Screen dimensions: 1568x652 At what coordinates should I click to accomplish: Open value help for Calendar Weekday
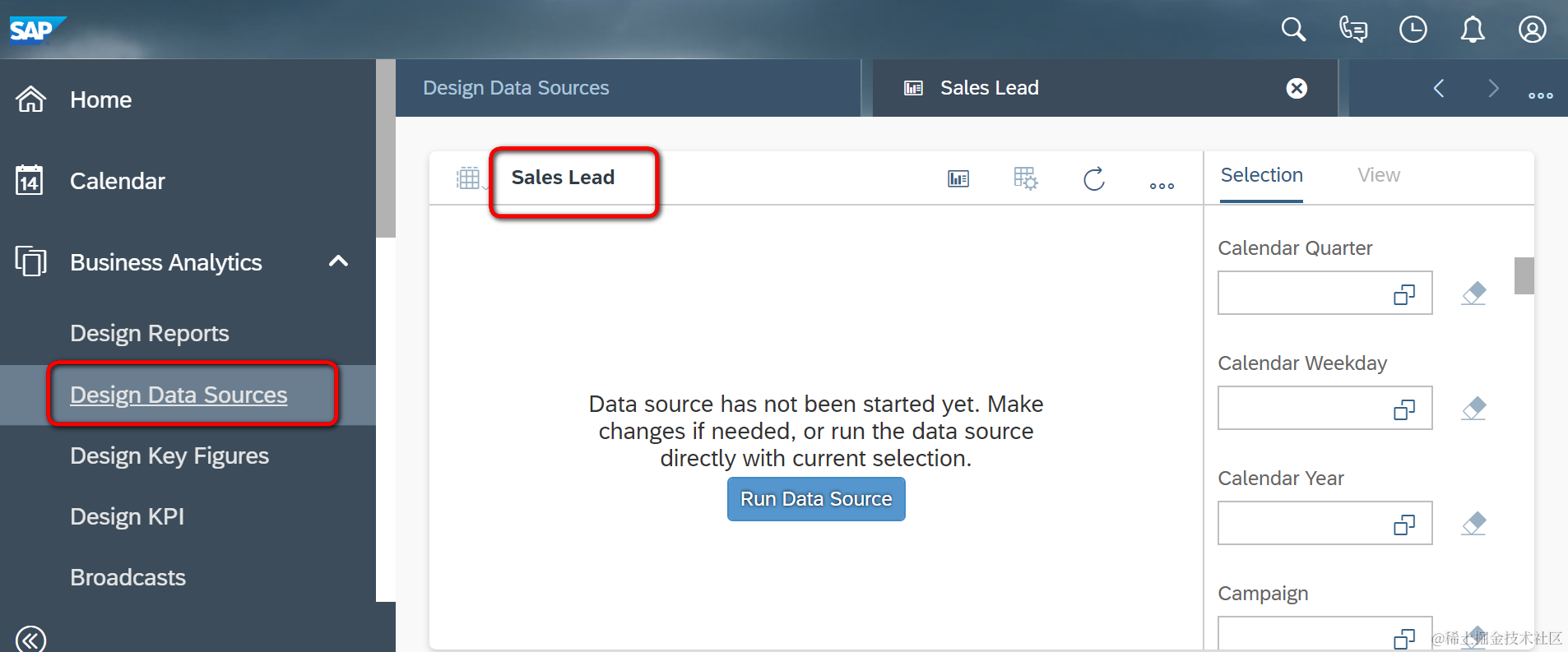point(1404,409)
